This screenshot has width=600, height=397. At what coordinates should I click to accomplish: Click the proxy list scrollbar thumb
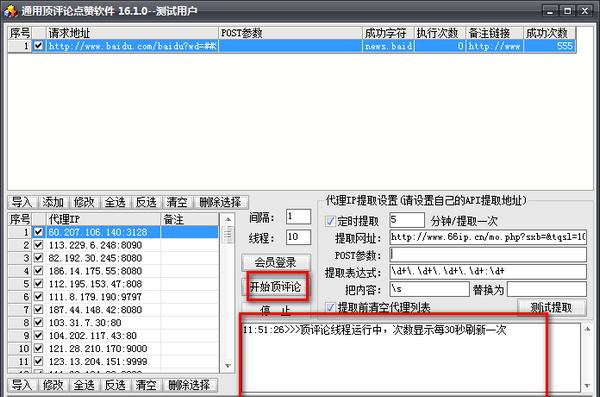tap(228, 234)
